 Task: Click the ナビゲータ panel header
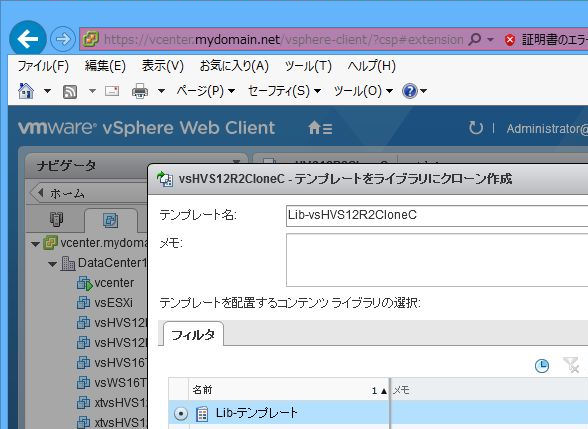click(x=135, y=165)
